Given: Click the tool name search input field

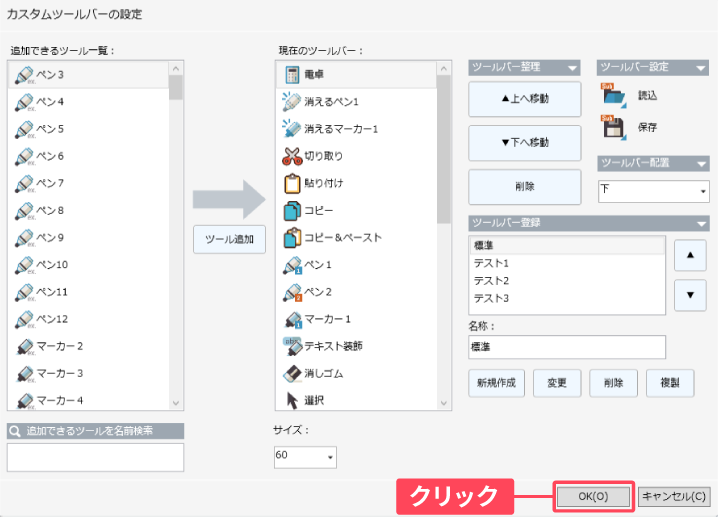Looking at the screenshot, I should pyautogui.click(x=95, y=457).
